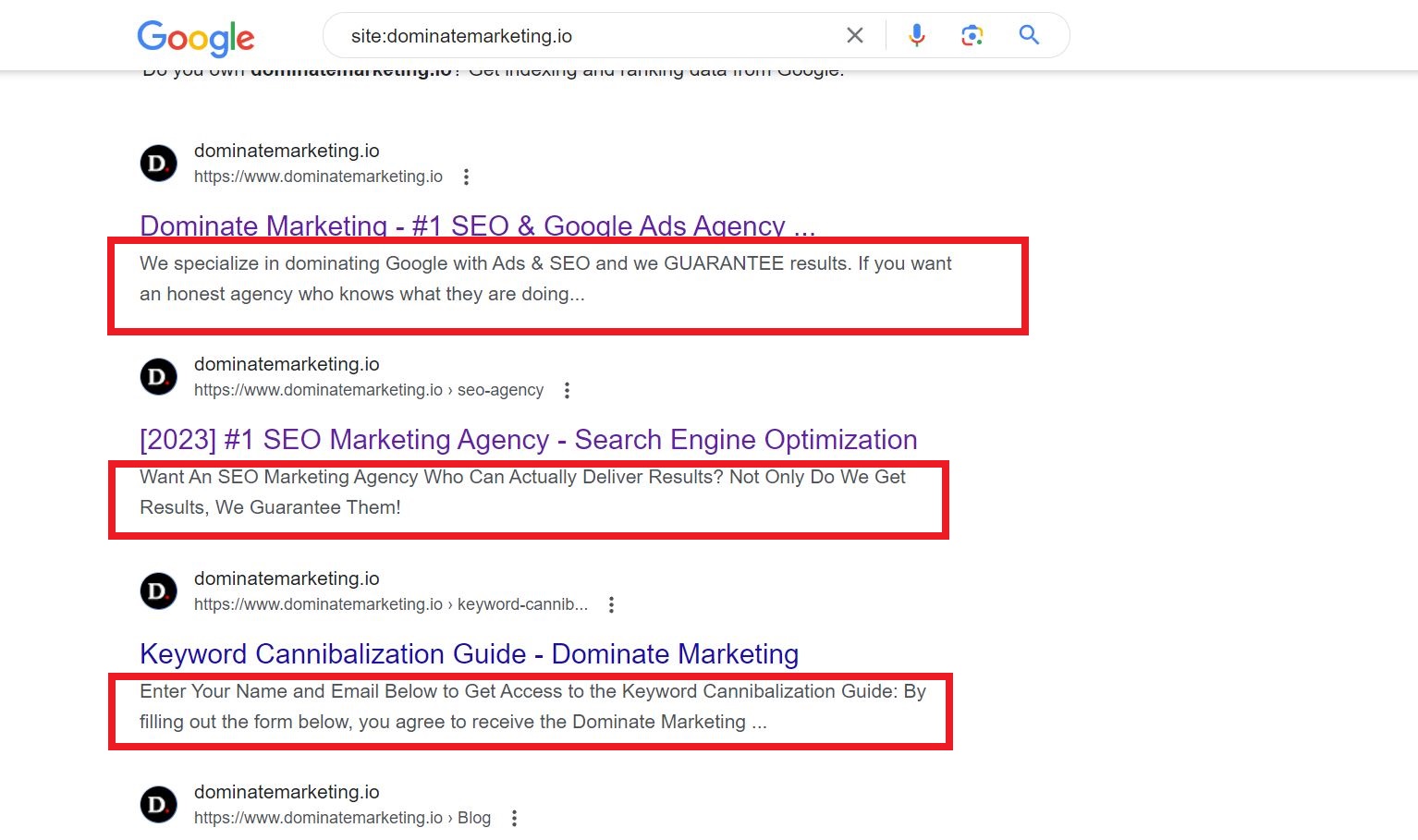Click the site name above the keyword-cannib URL
1418x840 pixels.
click(287, 578)
